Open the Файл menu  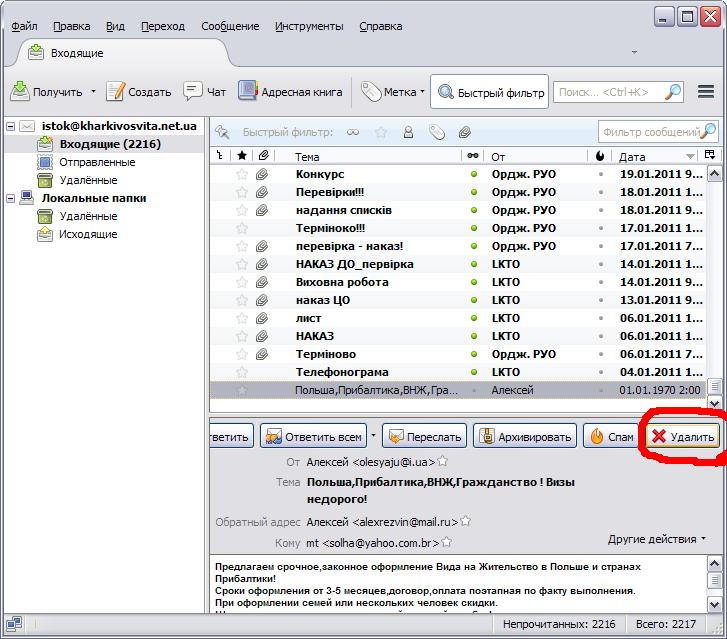coord(24,26)
